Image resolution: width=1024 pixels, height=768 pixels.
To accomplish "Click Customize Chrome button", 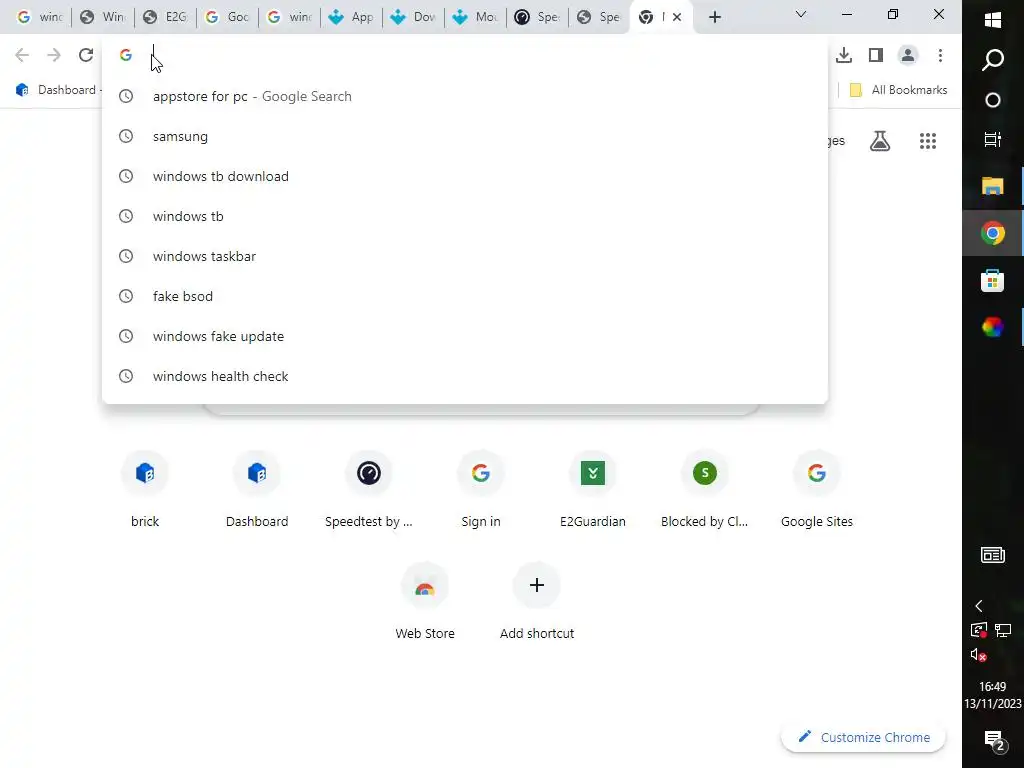I will pyautogui.click(x=864, y=737).
